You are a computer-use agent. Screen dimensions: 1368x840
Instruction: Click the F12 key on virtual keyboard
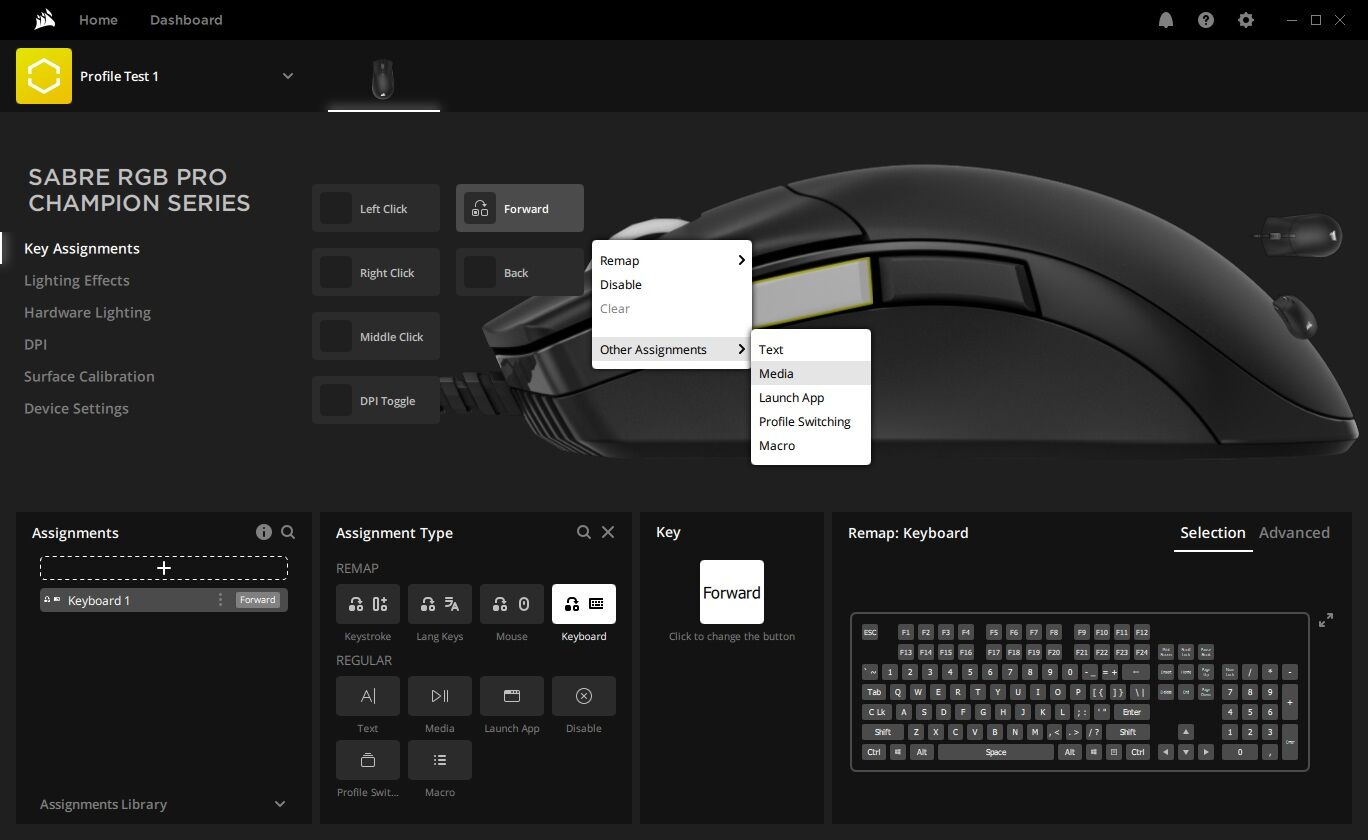click(x=1142, y=632)
